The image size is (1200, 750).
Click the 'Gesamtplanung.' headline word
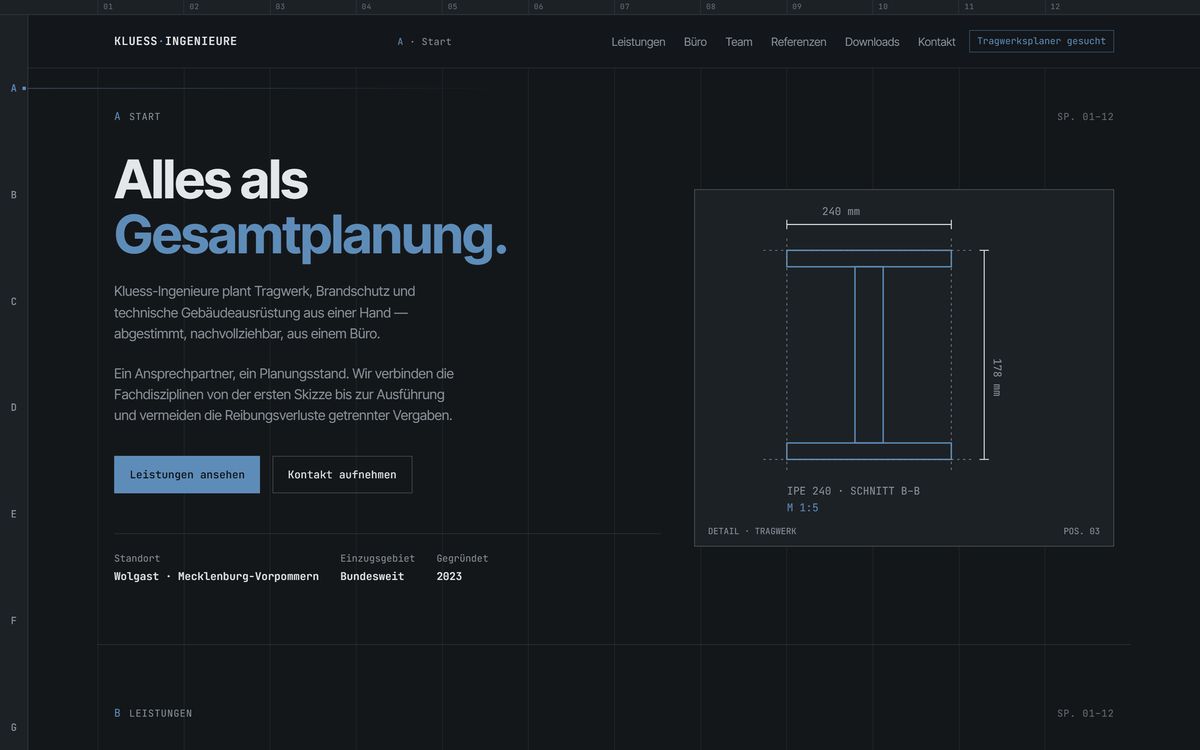311,236
